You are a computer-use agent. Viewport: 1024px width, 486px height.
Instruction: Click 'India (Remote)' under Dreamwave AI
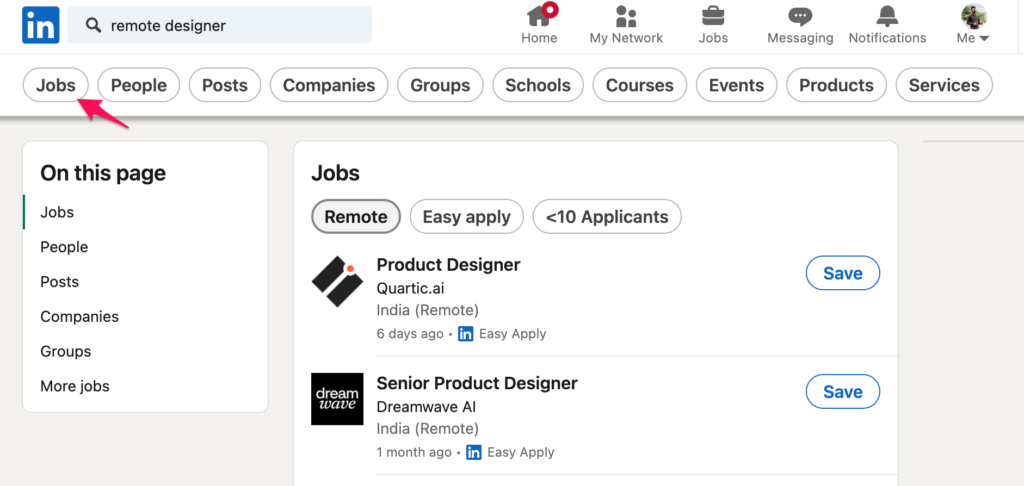coord(428,429)
